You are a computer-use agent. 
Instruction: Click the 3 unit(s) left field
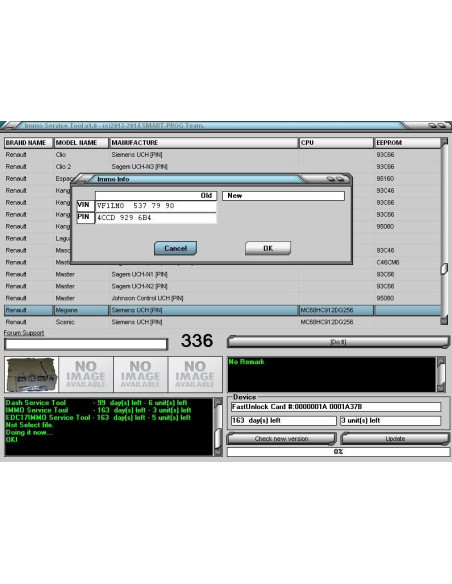click(391, 421)
